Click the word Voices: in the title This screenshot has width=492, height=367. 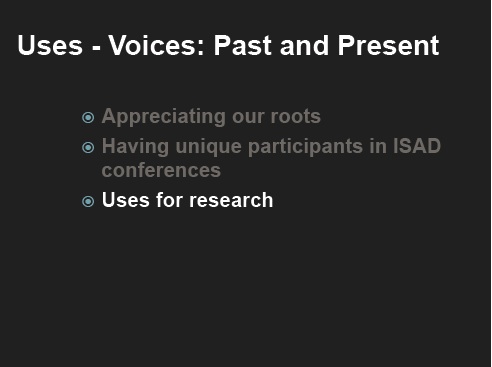156,45
